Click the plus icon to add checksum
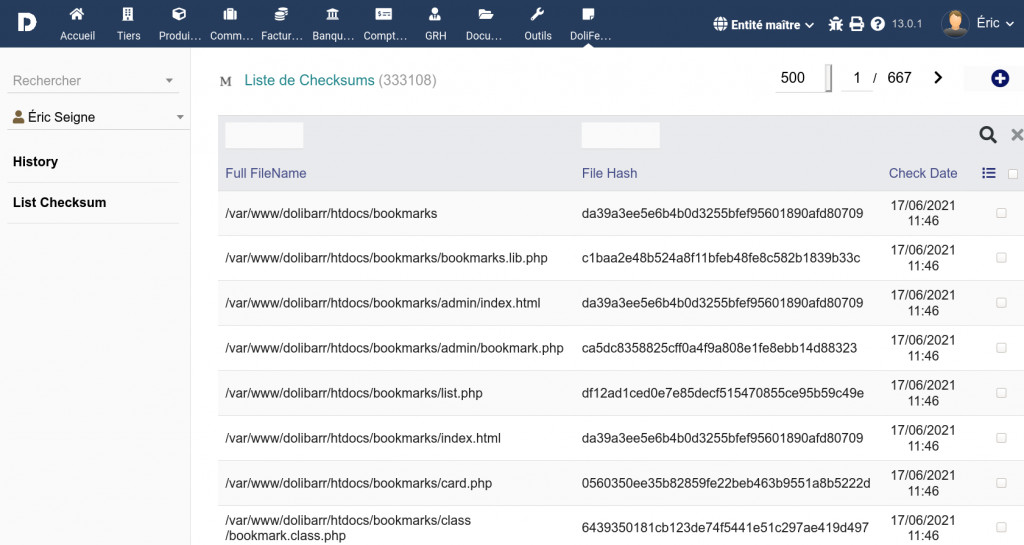 [999, 78]
